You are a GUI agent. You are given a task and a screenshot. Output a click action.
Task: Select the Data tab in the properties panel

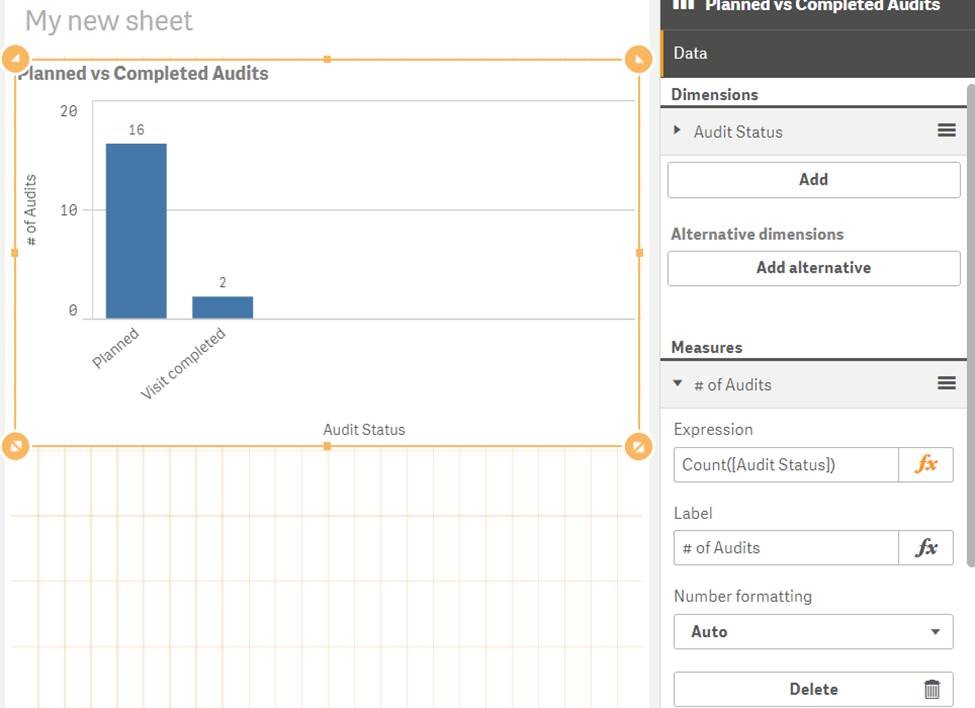[x=690, y=53]
